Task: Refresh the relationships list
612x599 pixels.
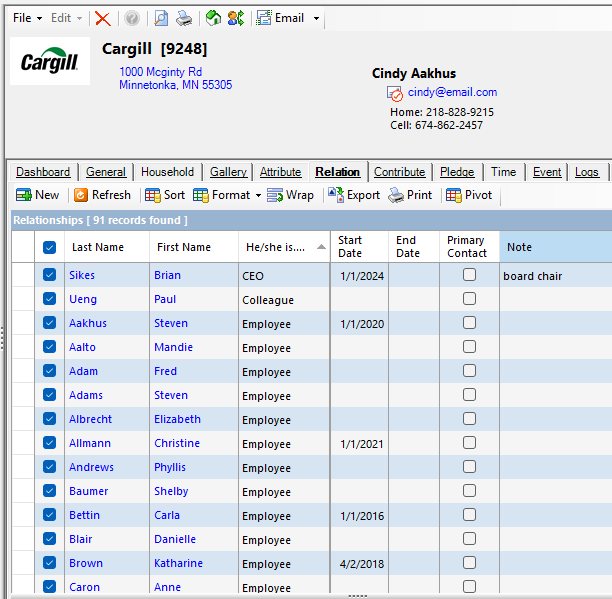Action: pos(102,195)
